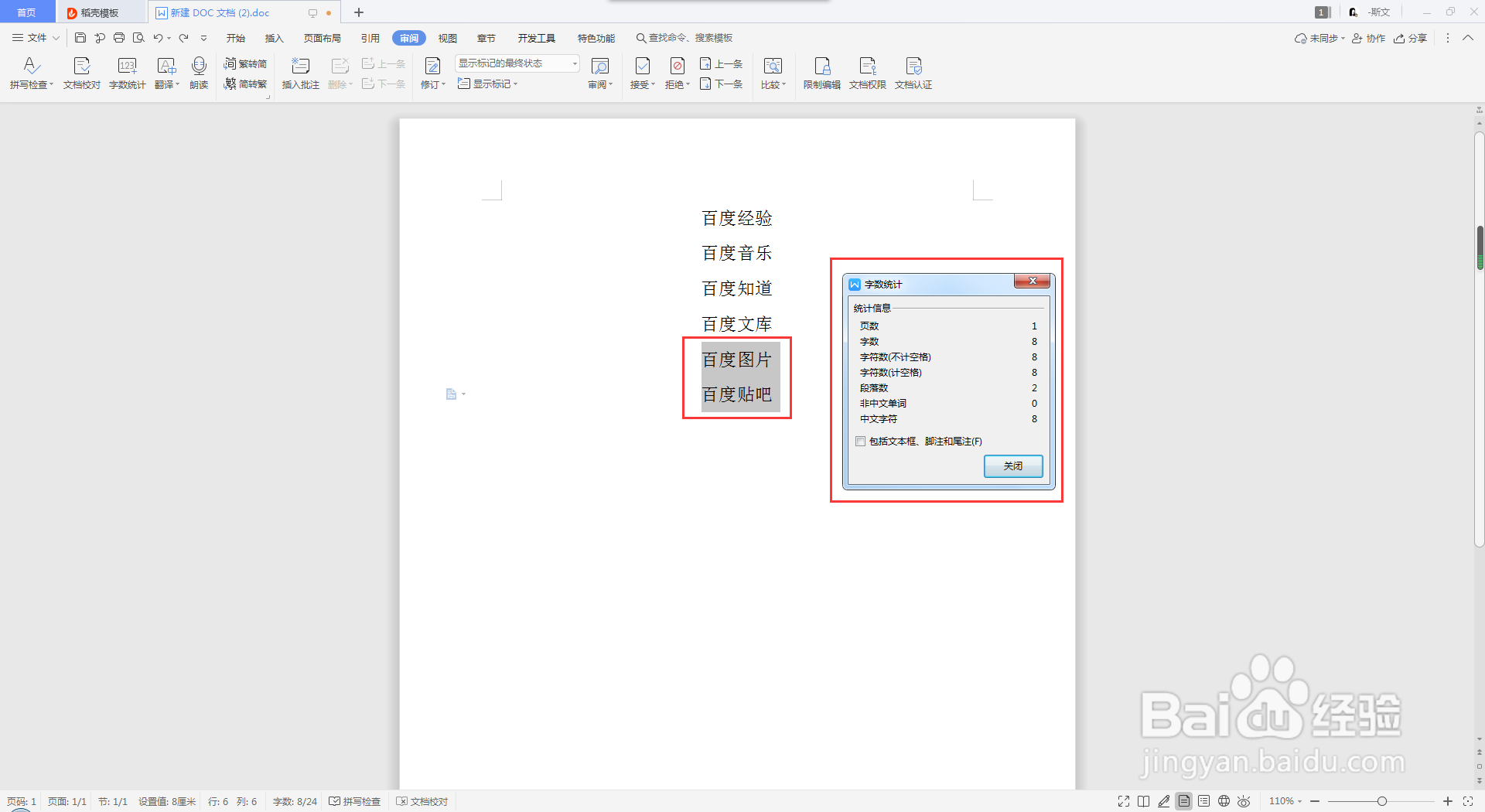Click the zoom out minus button
The width and height of the screenshot is (1485, 812).
(x=1315, y=801)
